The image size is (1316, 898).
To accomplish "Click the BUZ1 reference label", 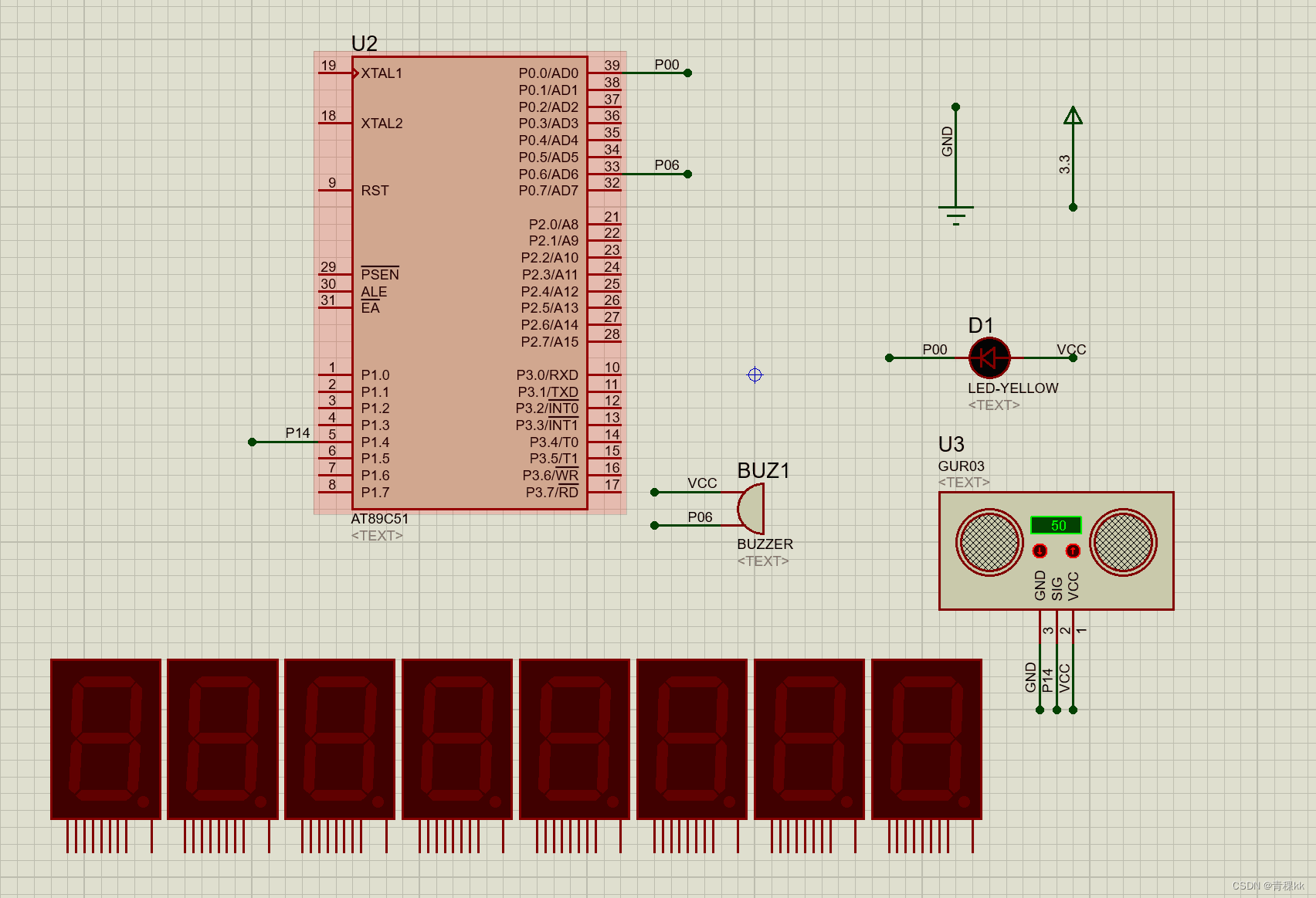I will coord(763,471).
